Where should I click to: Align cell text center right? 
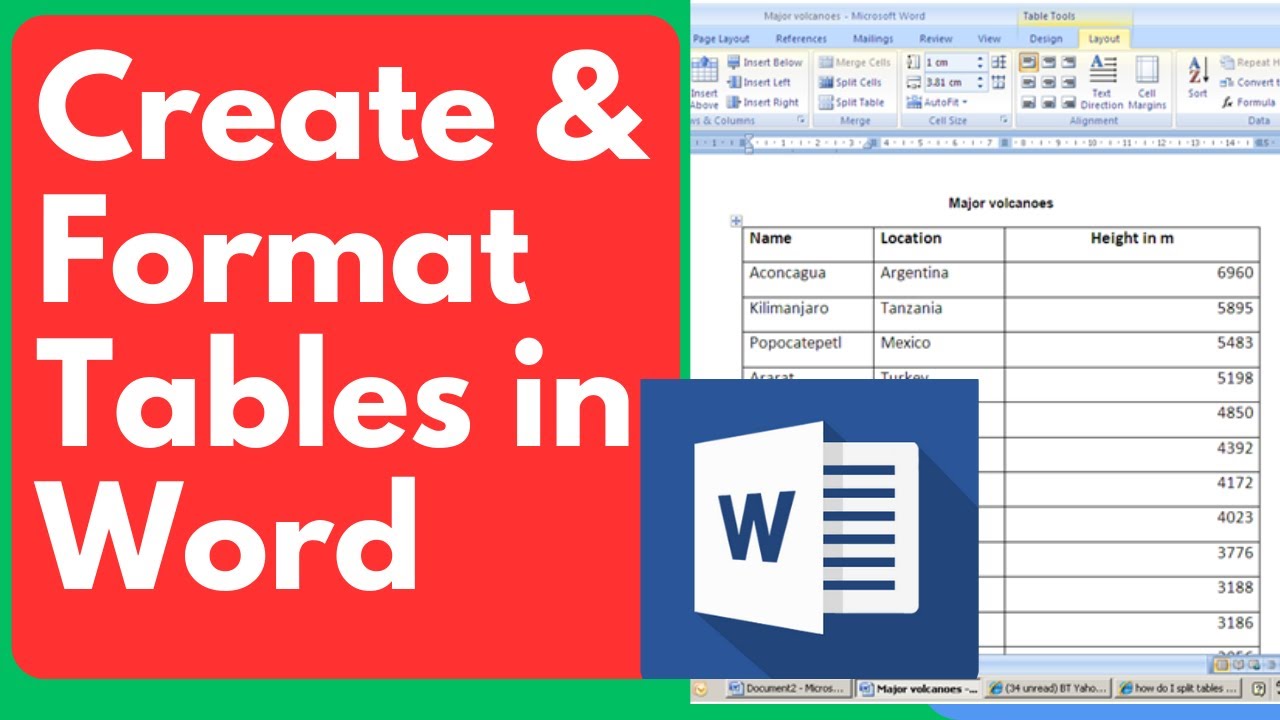1068,82
